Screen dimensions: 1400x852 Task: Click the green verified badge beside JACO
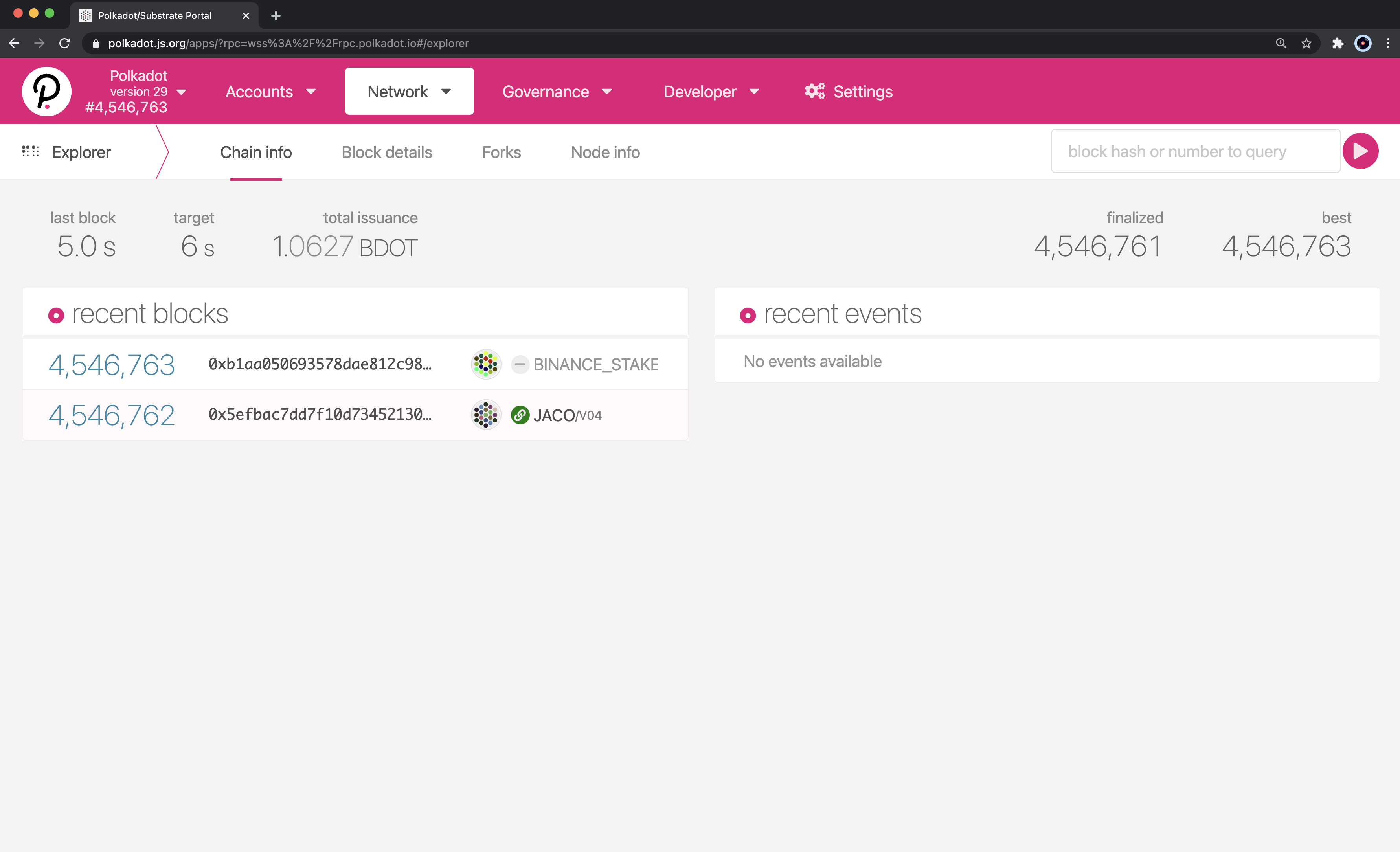tap(520, 415)
